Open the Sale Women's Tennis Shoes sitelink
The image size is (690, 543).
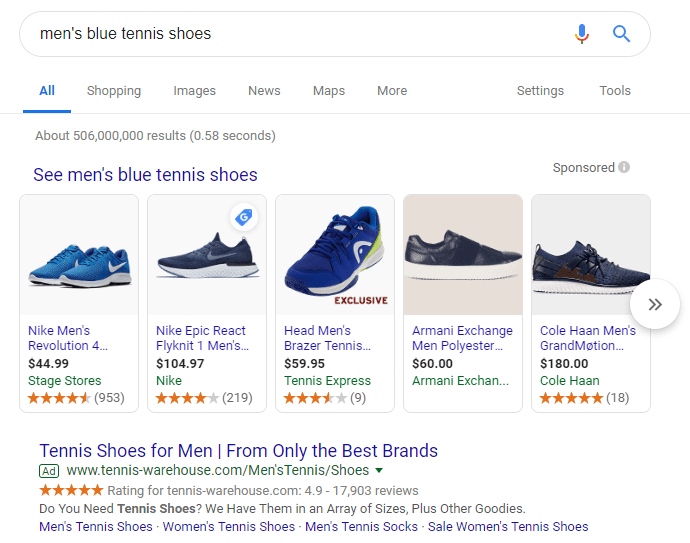pyautogui.click(x=508, y=527)
